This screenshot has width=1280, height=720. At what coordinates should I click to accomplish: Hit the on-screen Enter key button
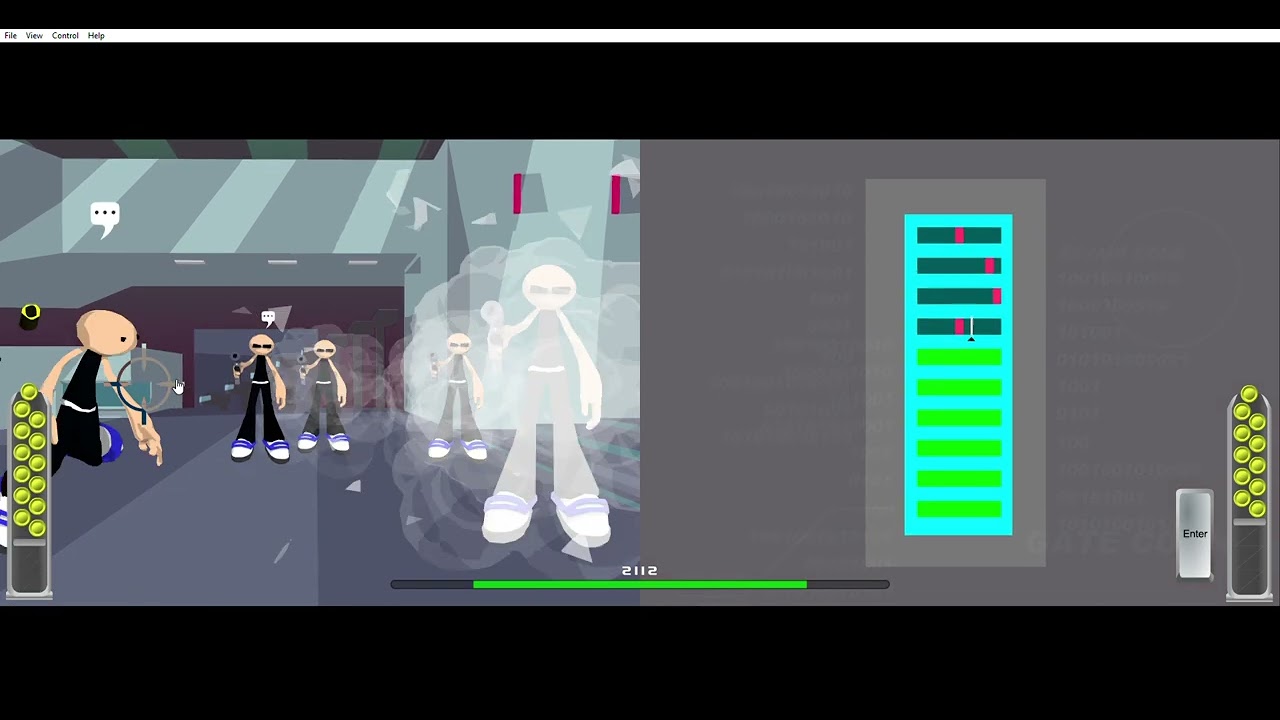click(x=1194, y=534)
